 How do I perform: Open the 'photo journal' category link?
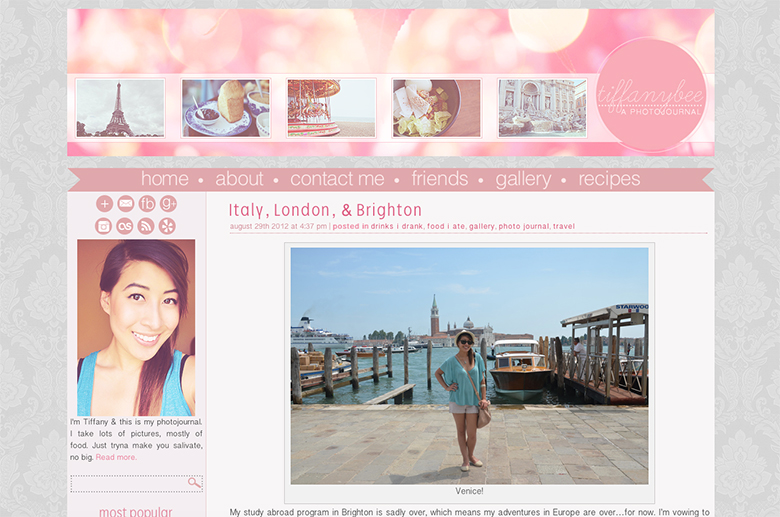tap(524, 226)
